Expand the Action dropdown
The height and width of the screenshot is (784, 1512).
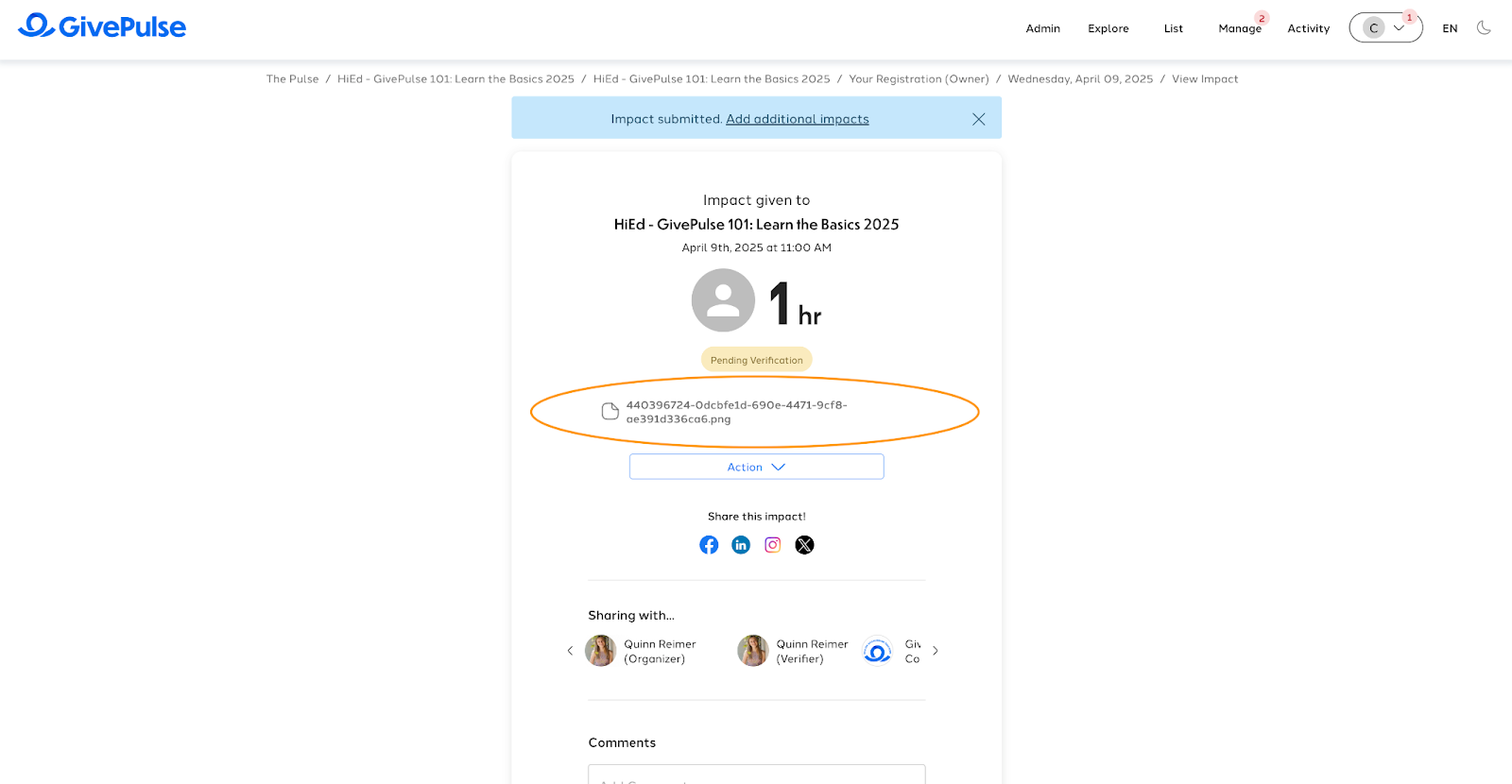[x=756, y=467]
